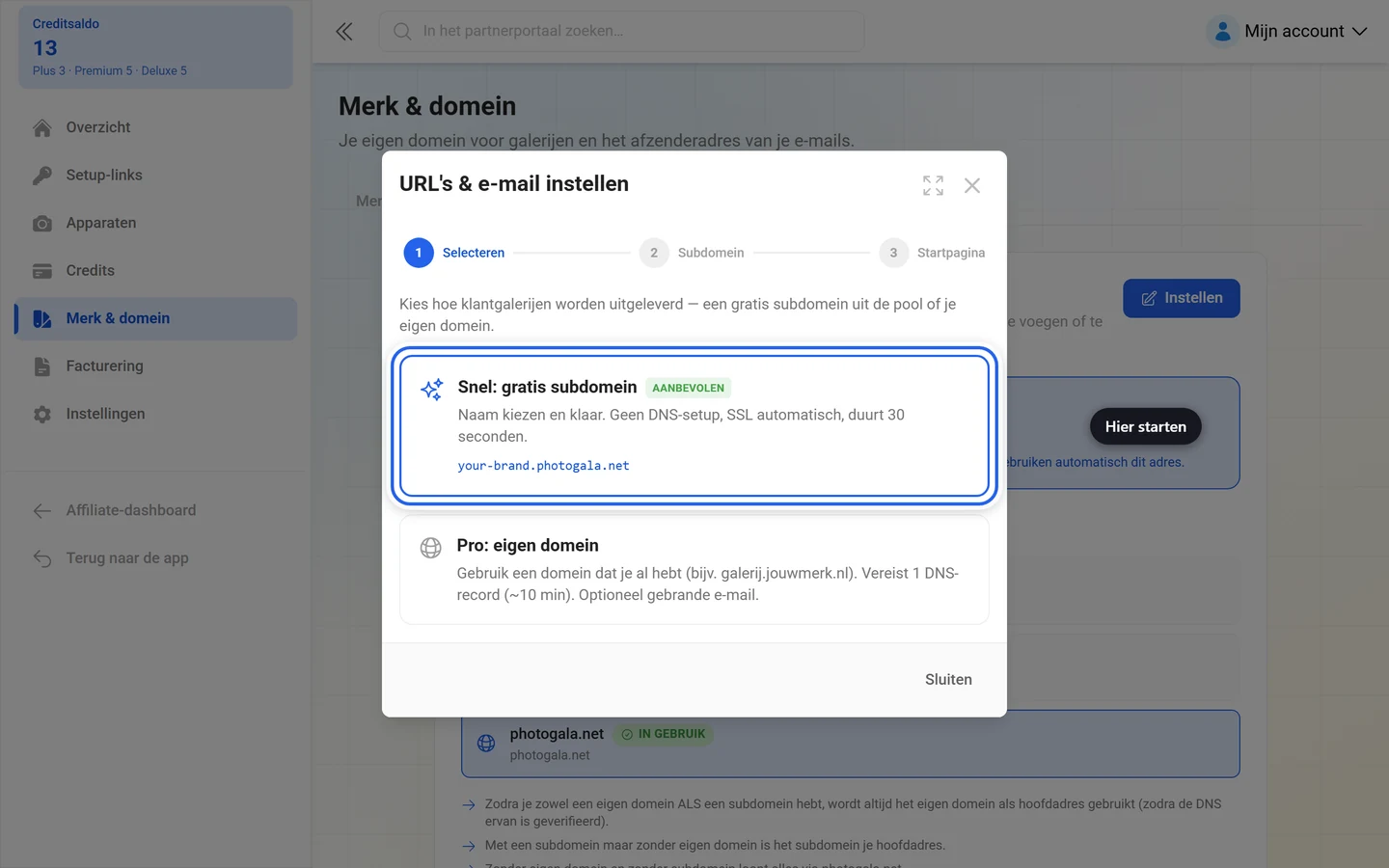Click the search magnifier icon
This screenshot has height=868, width=1389.
click(402, 32)
